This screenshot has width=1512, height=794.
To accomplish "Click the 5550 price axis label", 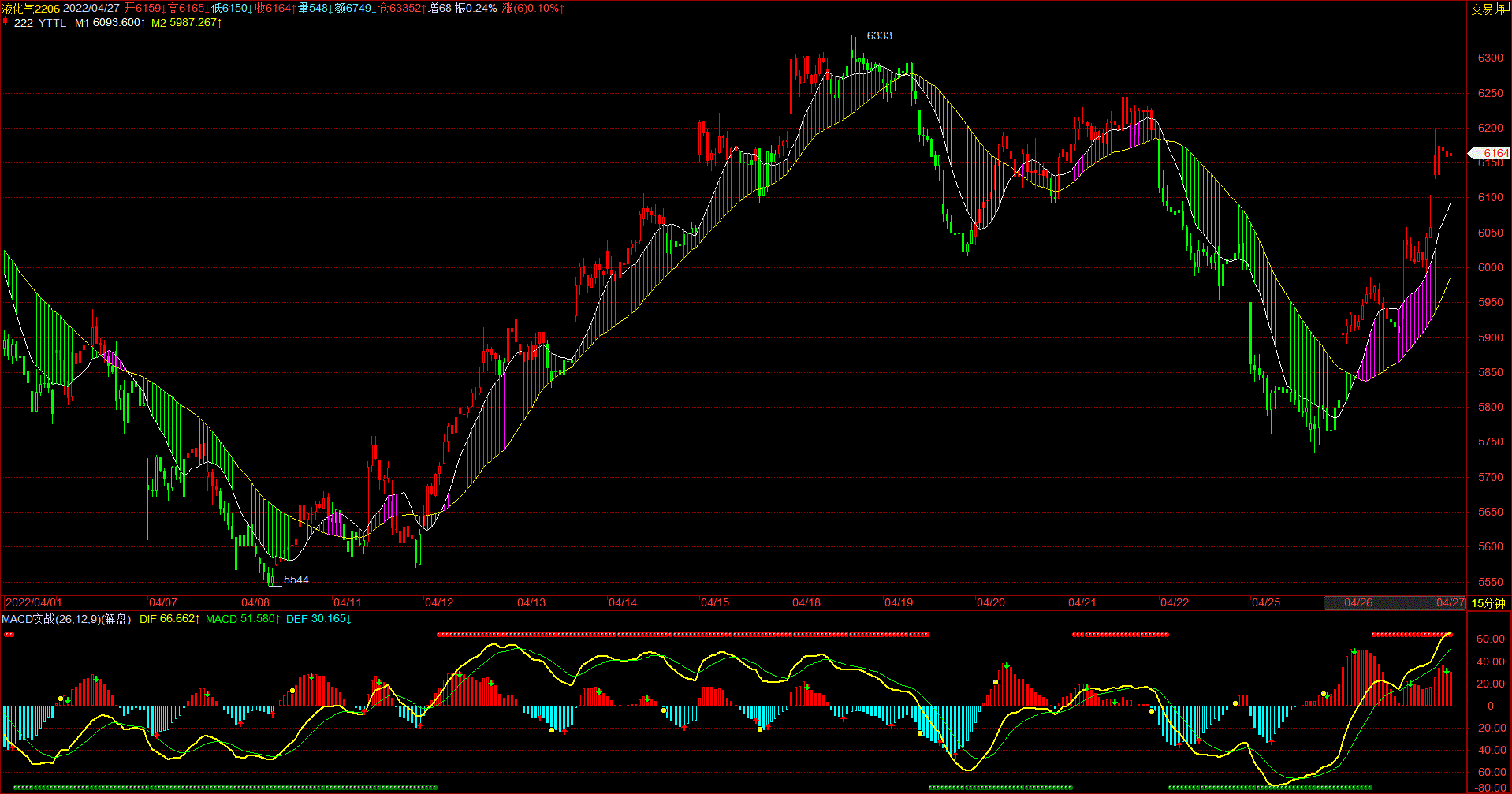I will 1490,583.
